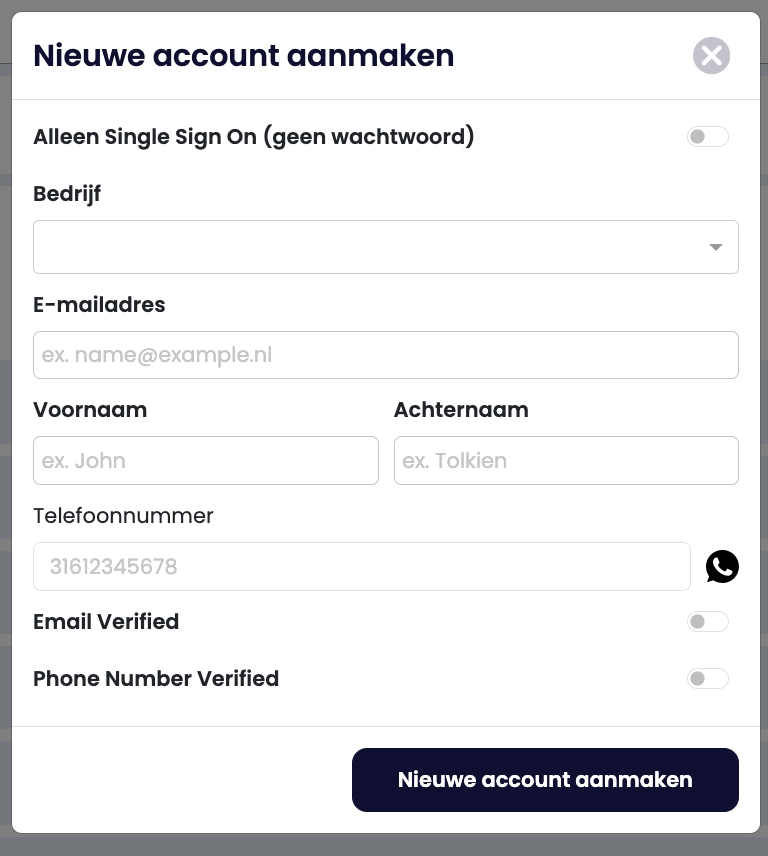Click the Phone Number Verified label

pos(156,679)
